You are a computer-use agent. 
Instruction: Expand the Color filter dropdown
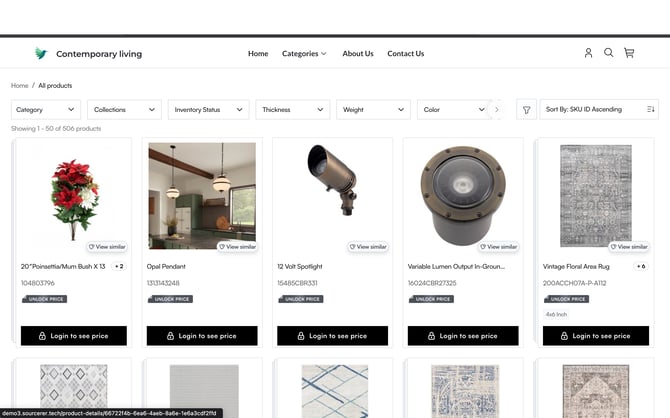tap(451, 110)
